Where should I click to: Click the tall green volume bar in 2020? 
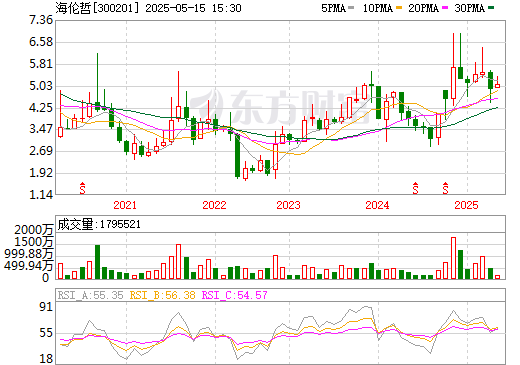pos(97,262)
